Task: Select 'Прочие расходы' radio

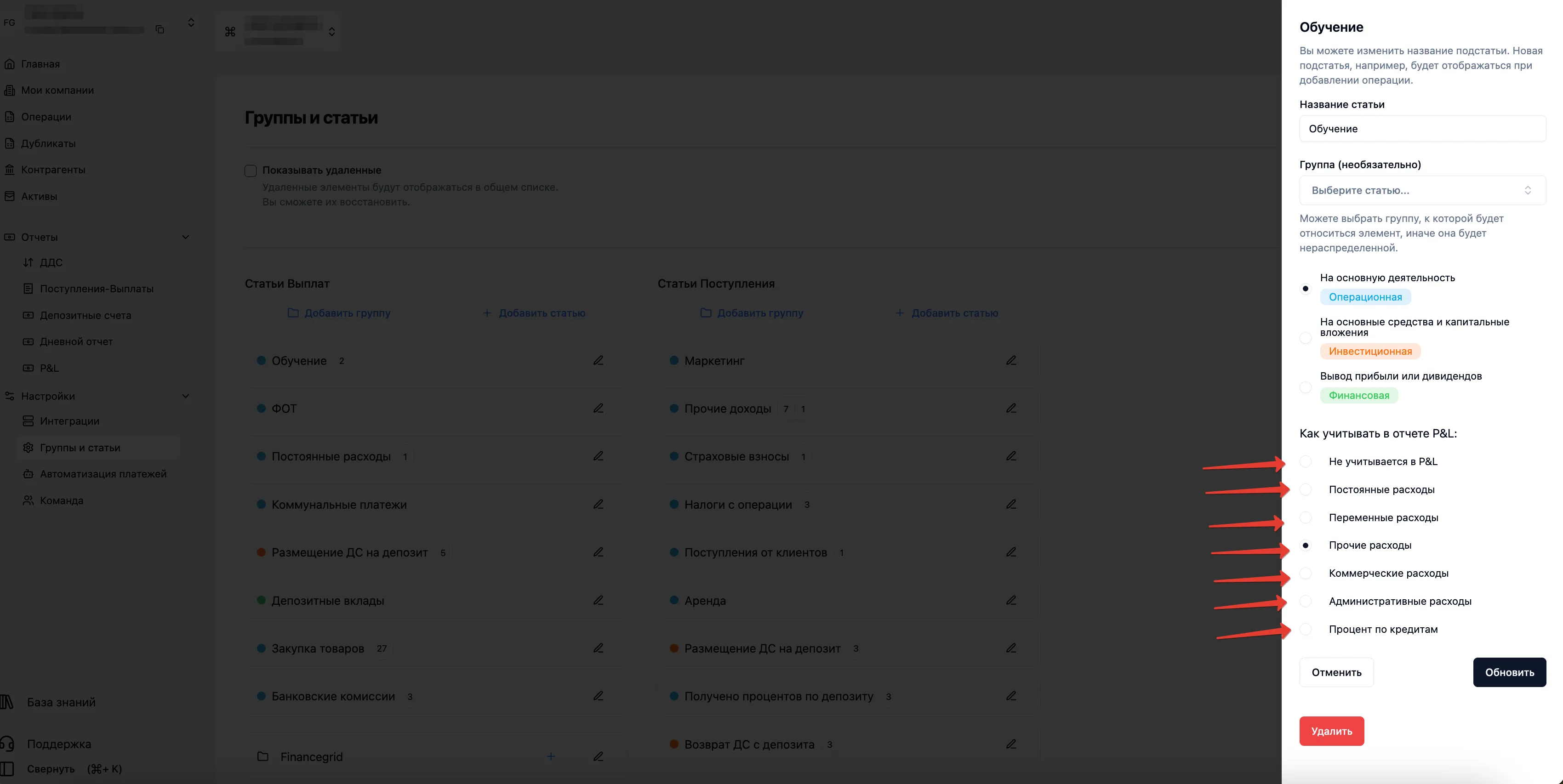Action: tap(1306, 545)
